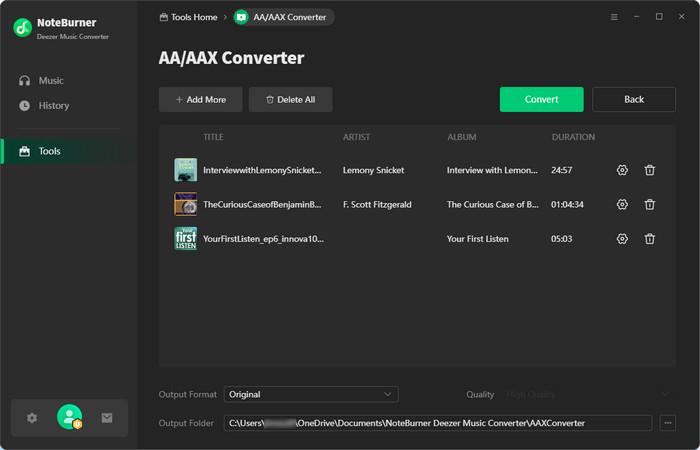Image resolution: width=700 pixels, height=450 pixels.
Task: Click the Back button
Action: click(x=634, y=100)
